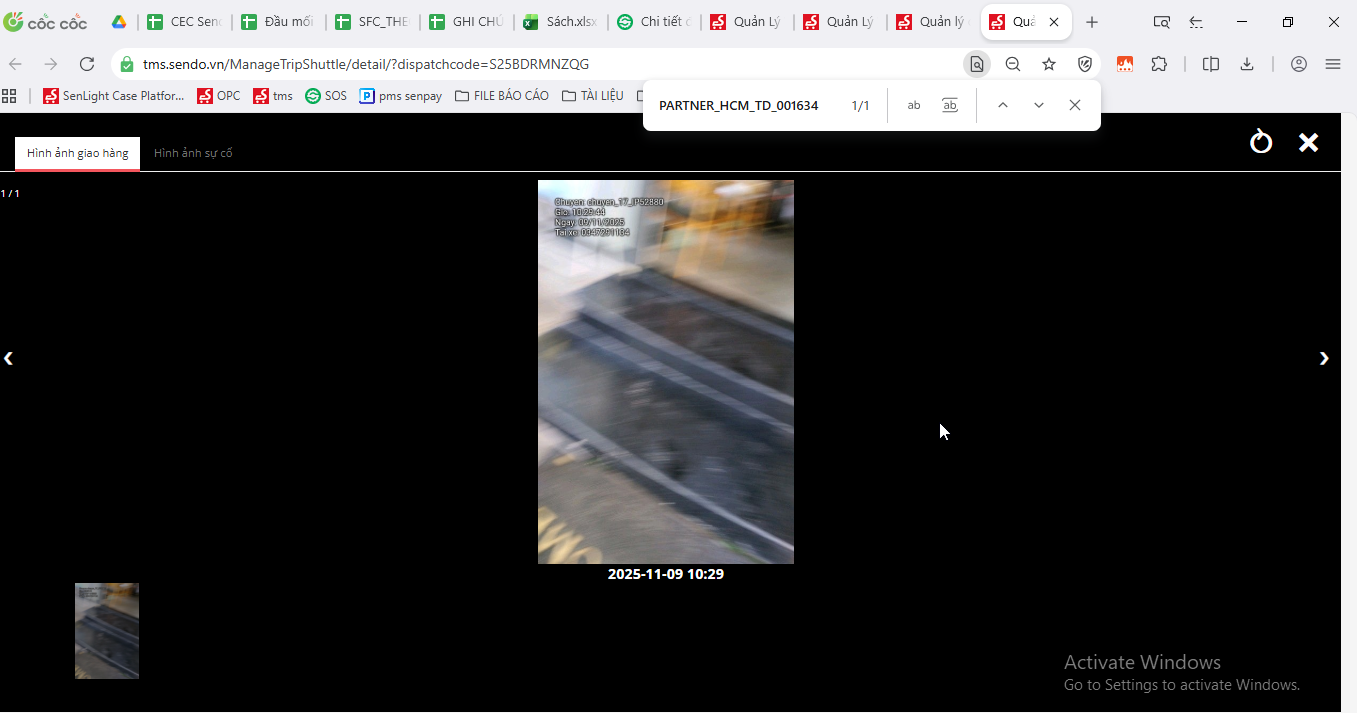Image resolution: width=1357 pixels, height=713 pixels.
Task: Open a new browser tab
Action: click(x=1092, y=22)
